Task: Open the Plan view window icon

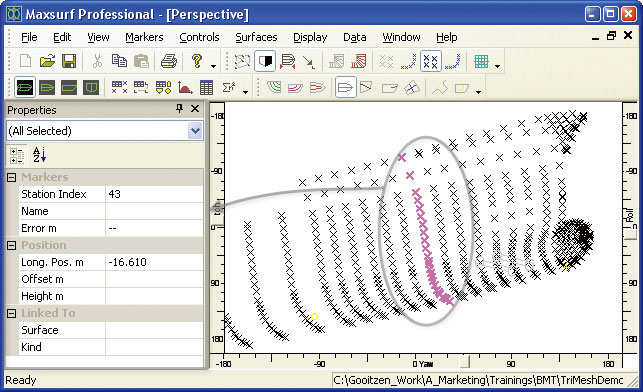Action: click(x=47, y=87)
